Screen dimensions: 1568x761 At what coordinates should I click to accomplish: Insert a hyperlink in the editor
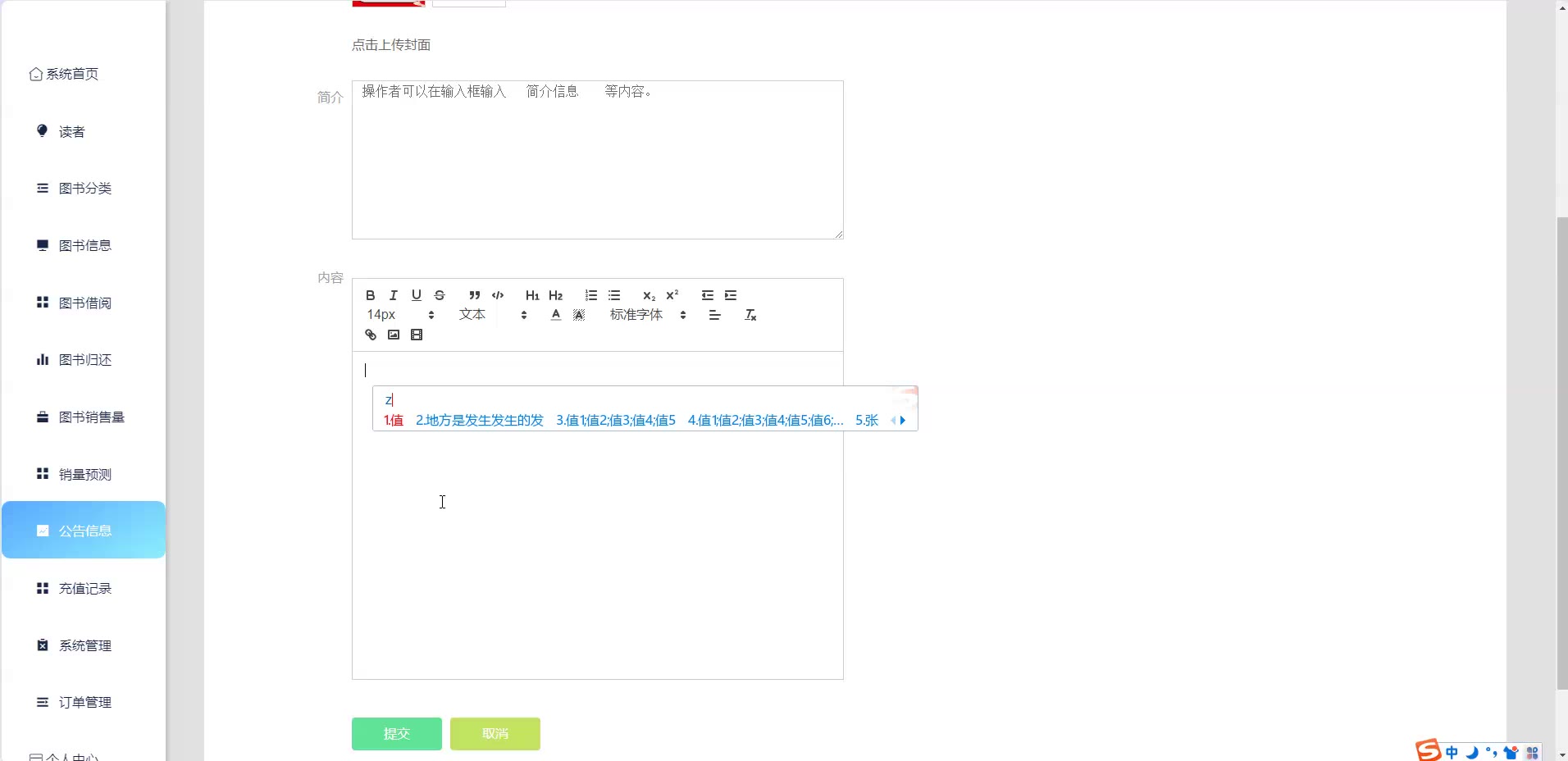coord(371,335)
